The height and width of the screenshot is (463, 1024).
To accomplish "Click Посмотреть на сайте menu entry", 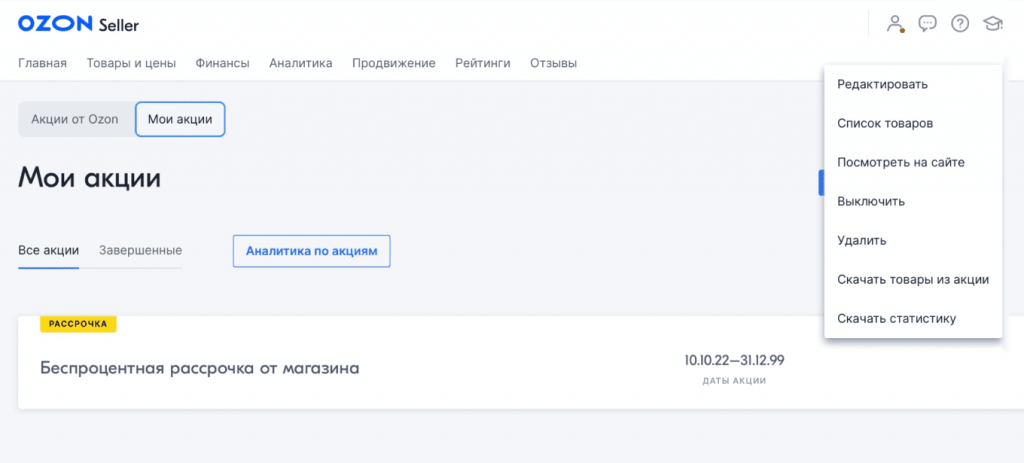I will point(900,162).
